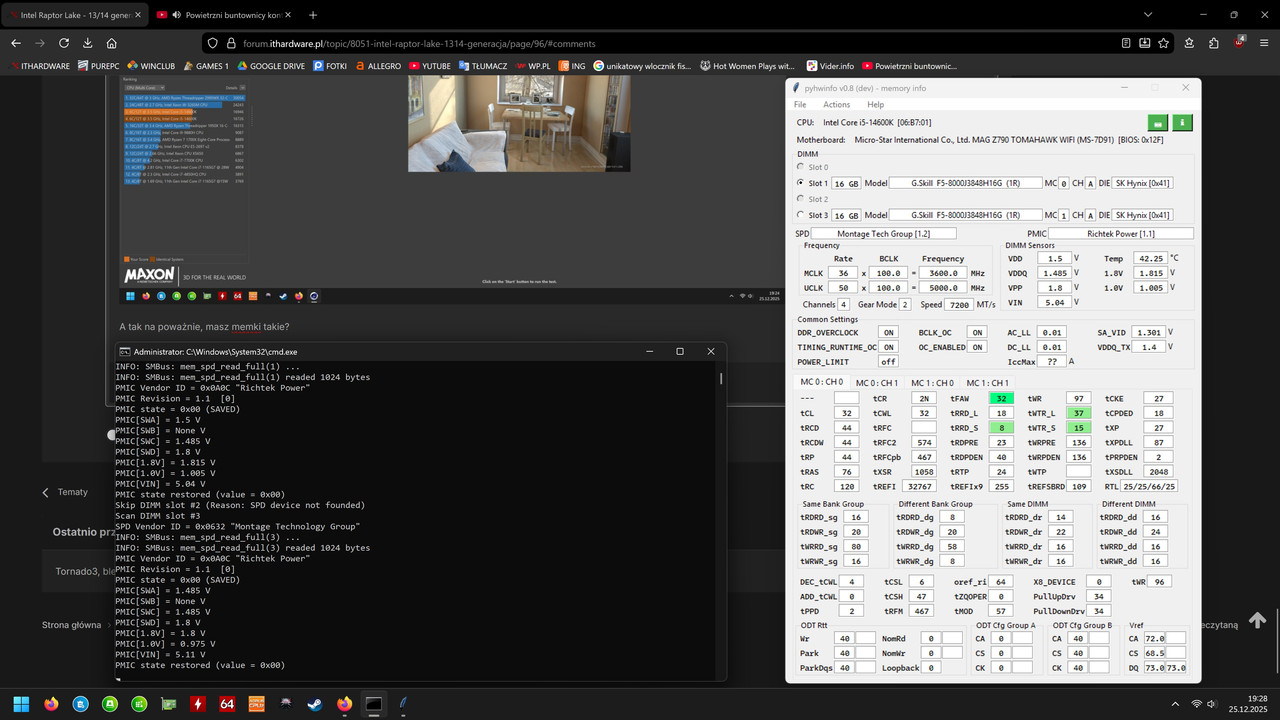The height and width of the screenshot is (720, 1280).
Task: Click the MCLK Rate value 36
Action: [844, 273]
